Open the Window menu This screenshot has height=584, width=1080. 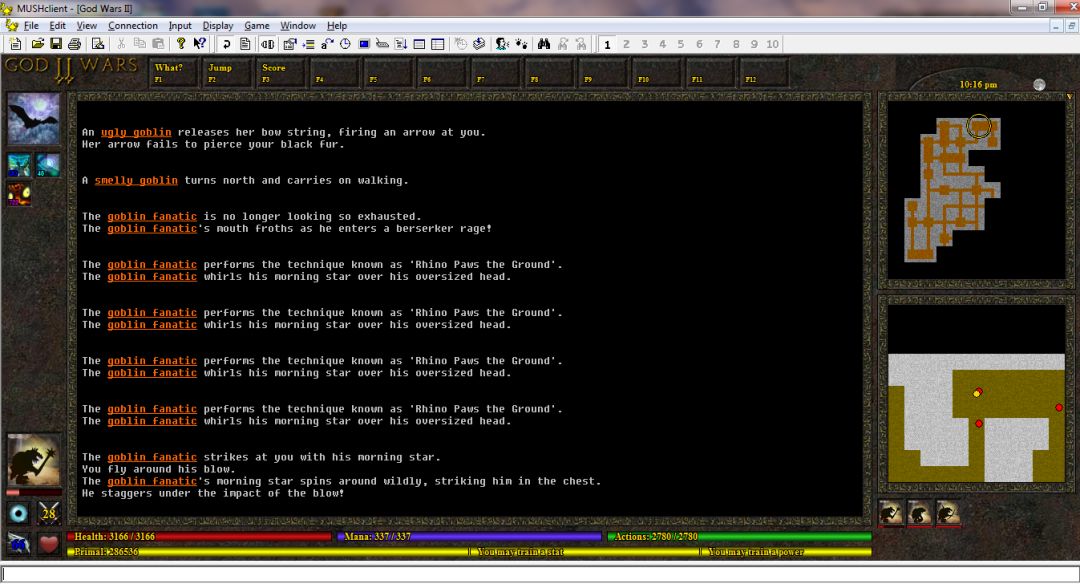pyautogui.click(x=298, y=25)
